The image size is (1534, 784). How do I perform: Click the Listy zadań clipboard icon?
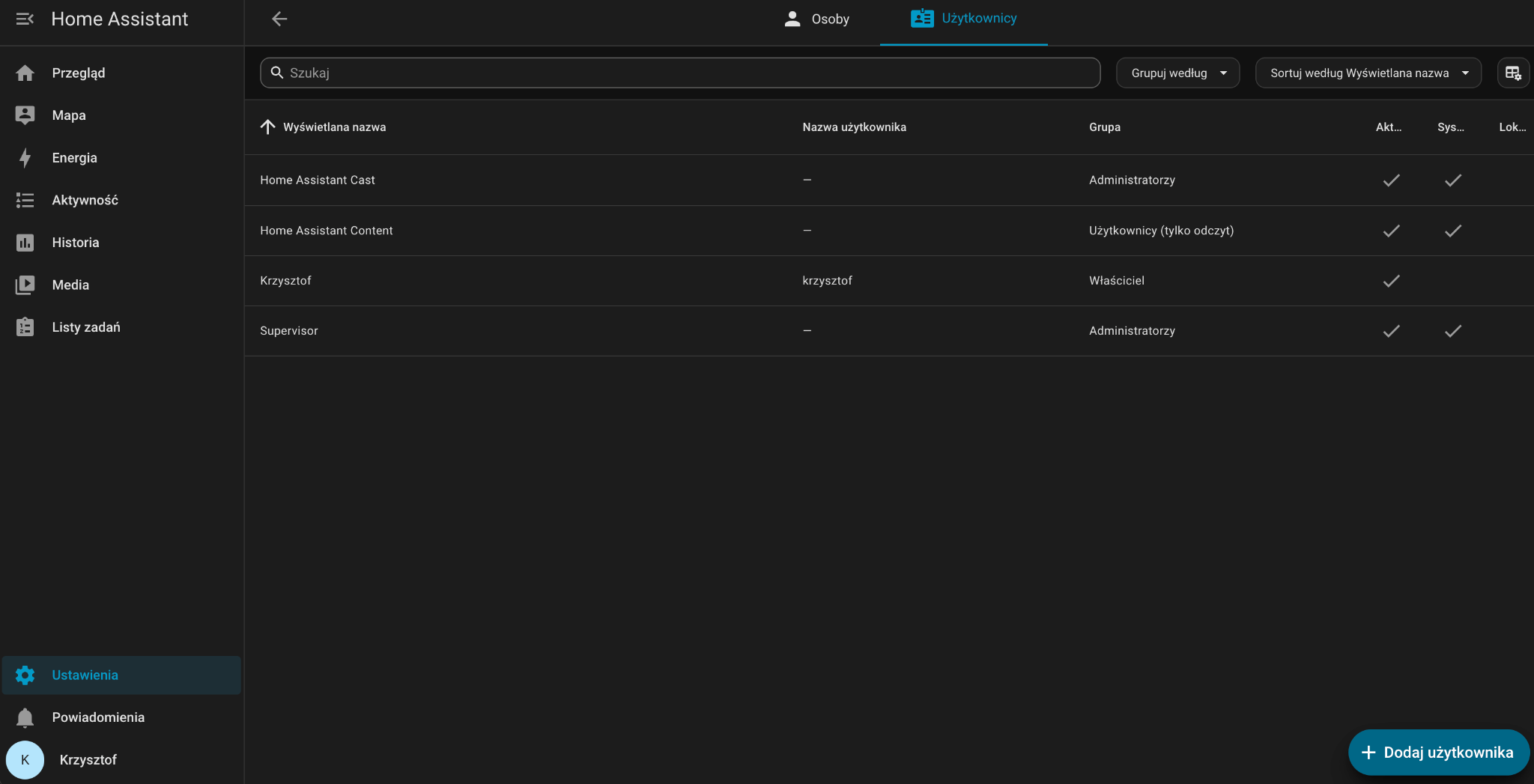click(25, 327)
